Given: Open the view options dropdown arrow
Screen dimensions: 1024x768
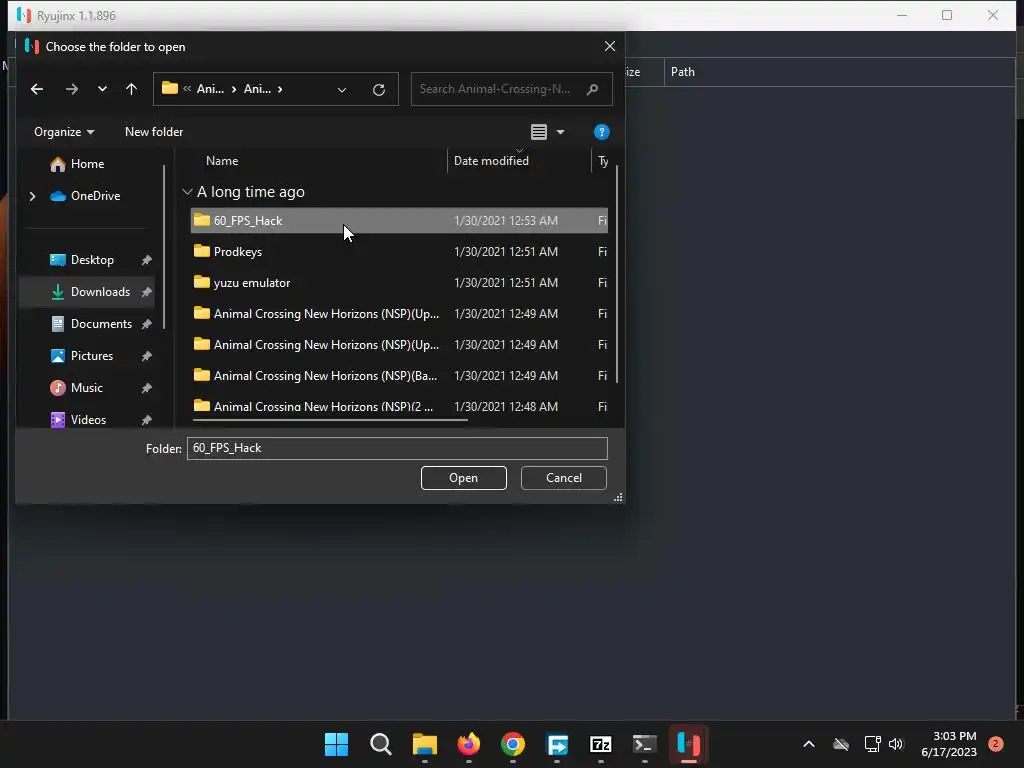Looking at the screenshot, I should [560, 132].
